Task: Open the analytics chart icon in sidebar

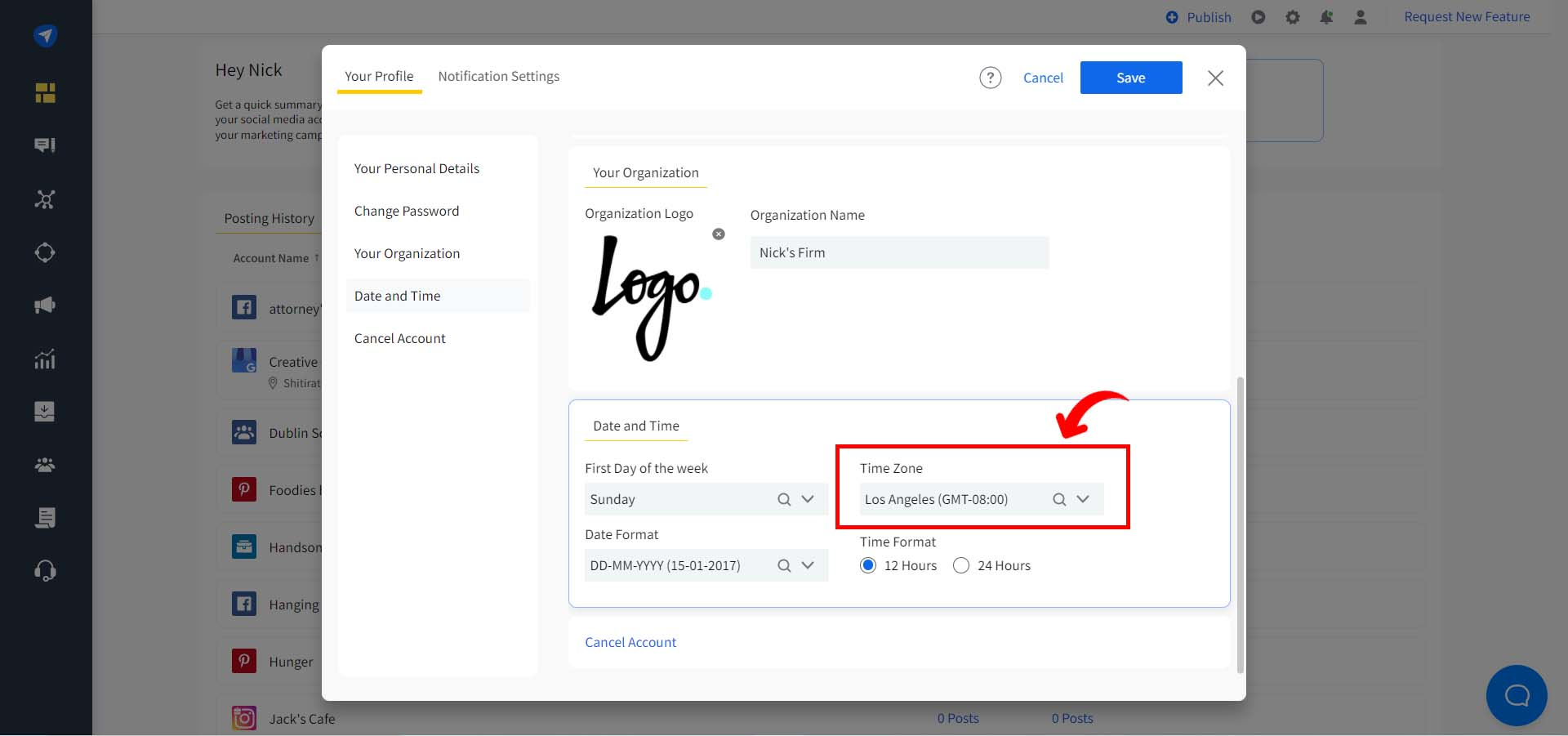Action: pyautogui.click(x=45, y=359)
